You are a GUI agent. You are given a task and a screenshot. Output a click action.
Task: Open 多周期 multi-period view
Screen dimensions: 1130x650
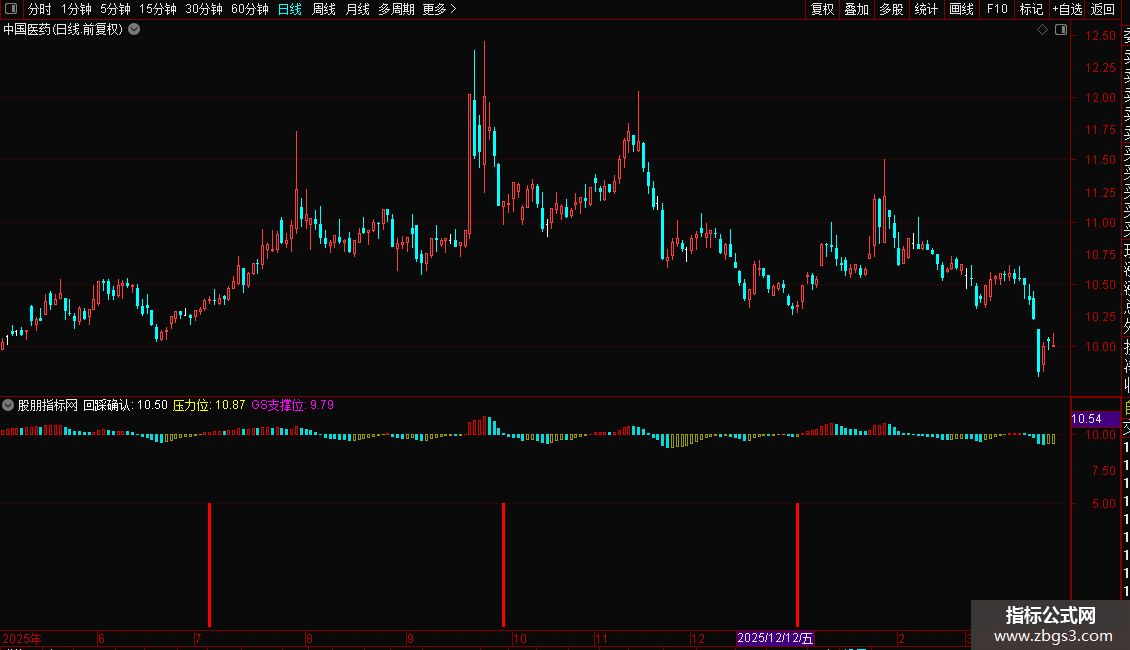tap(396, 9)
